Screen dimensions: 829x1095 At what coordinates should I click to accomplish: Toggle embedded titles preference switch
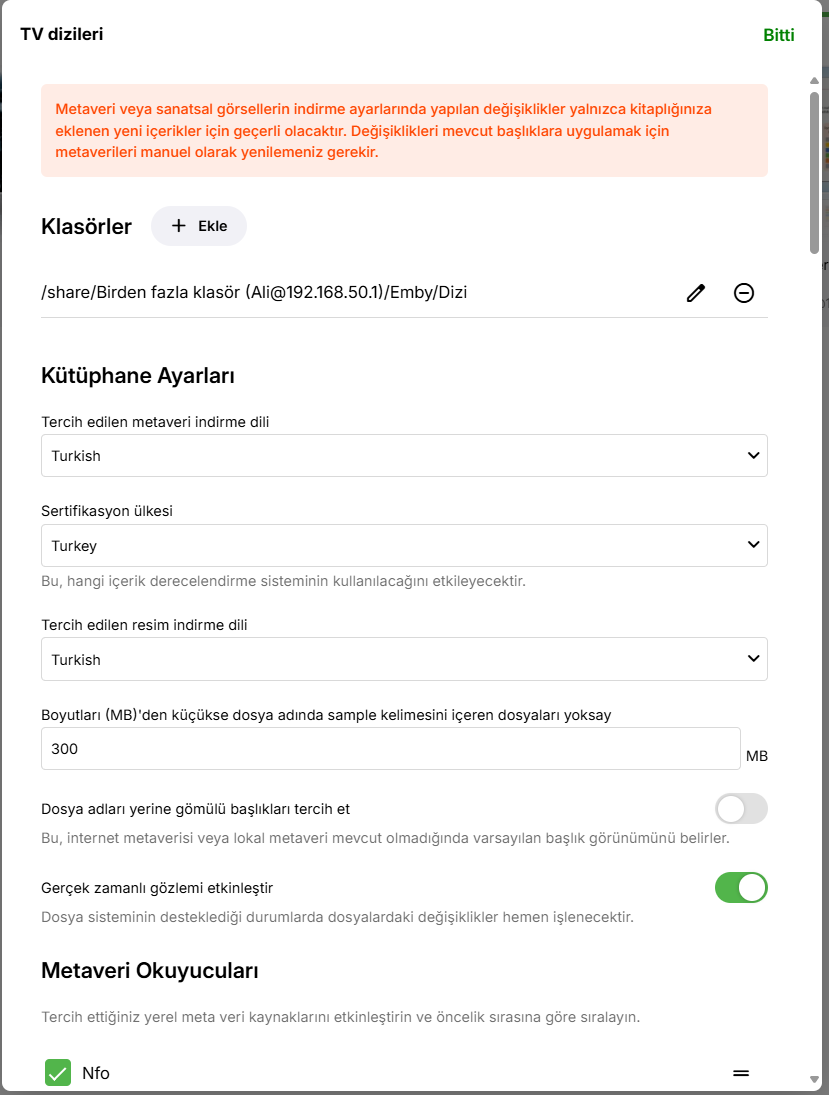pyautogui.click(x=741, y=808)
